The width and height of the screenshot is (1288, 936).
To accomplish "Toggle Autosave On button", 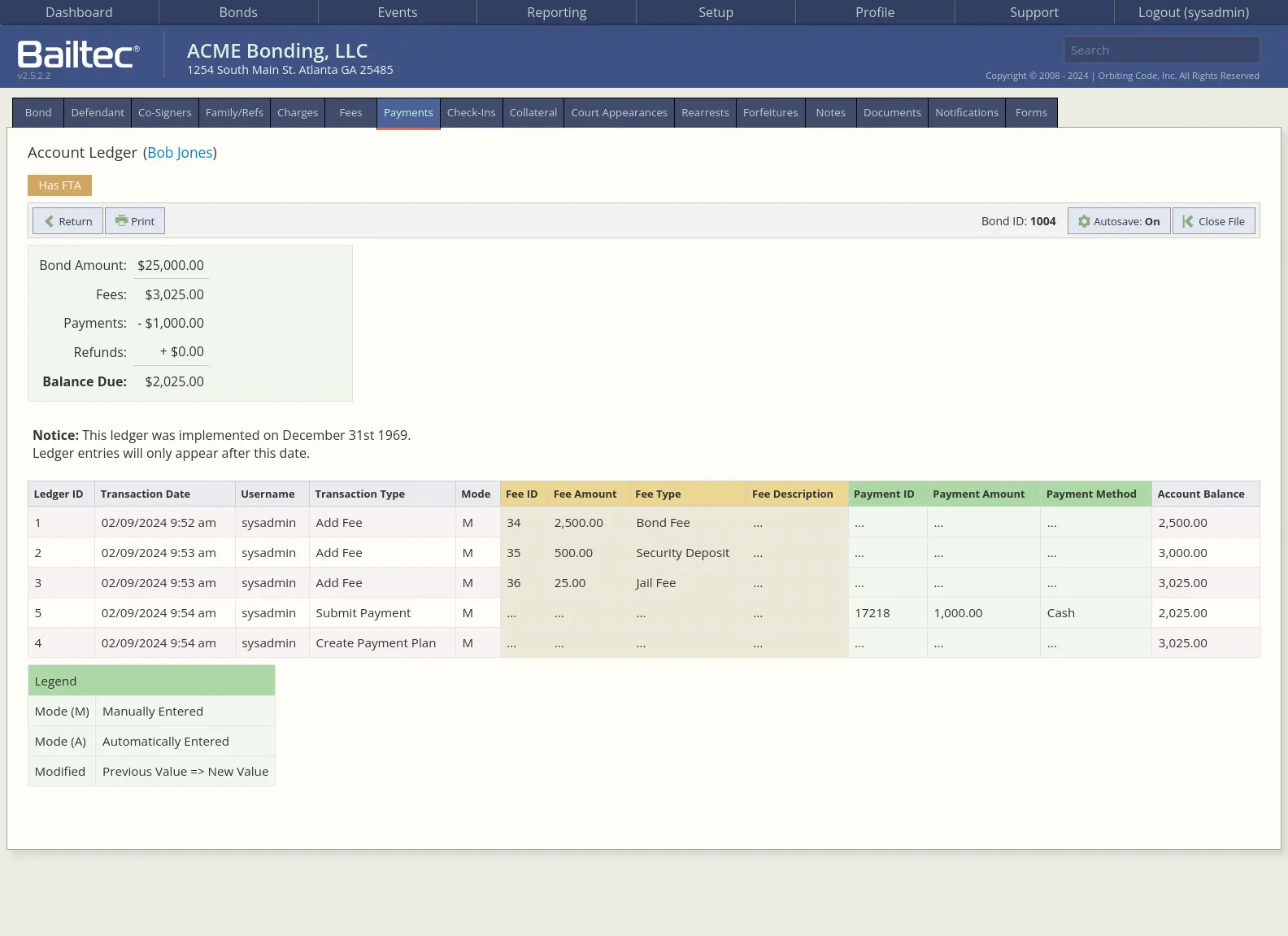I will click(x=1119, y=221).
